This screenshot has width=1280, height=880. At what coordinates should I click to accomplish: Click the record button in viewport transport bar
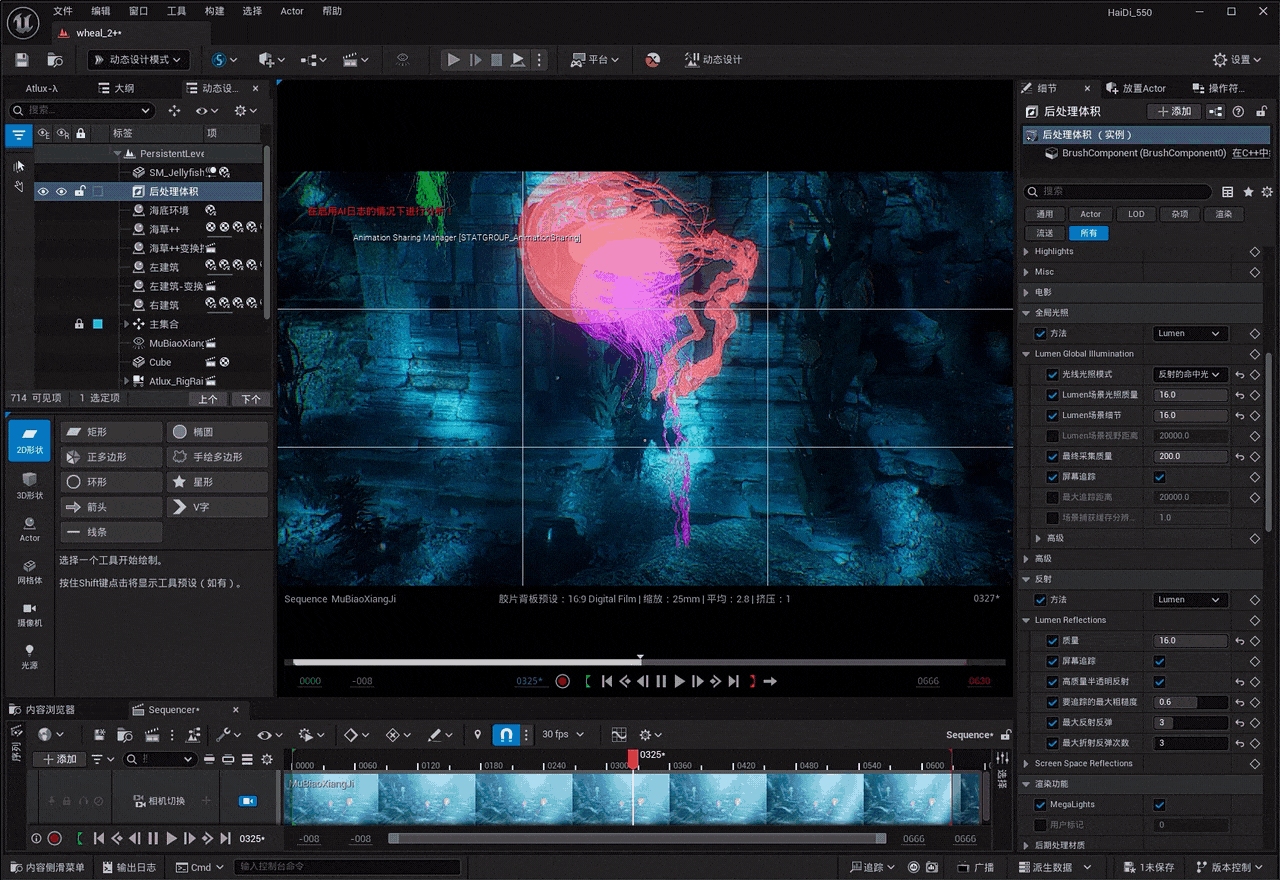point(563,681)
